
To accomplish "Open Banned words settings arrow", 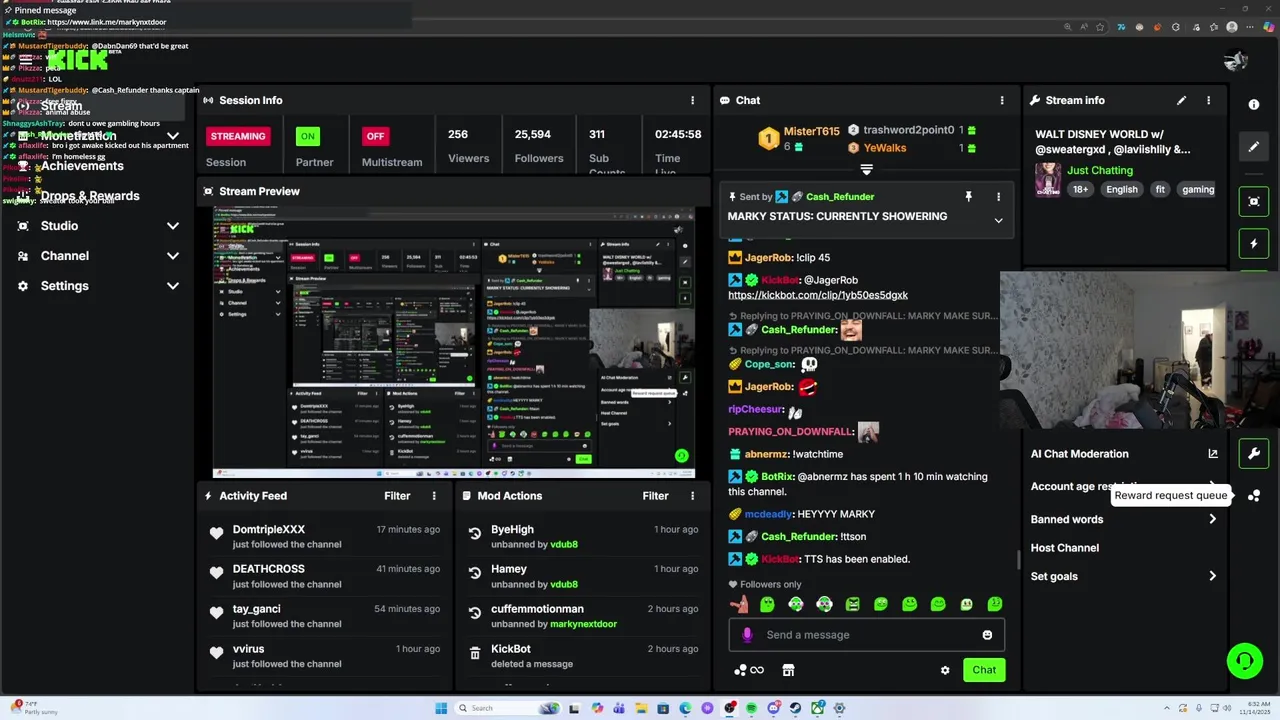I will point(1213,519).
